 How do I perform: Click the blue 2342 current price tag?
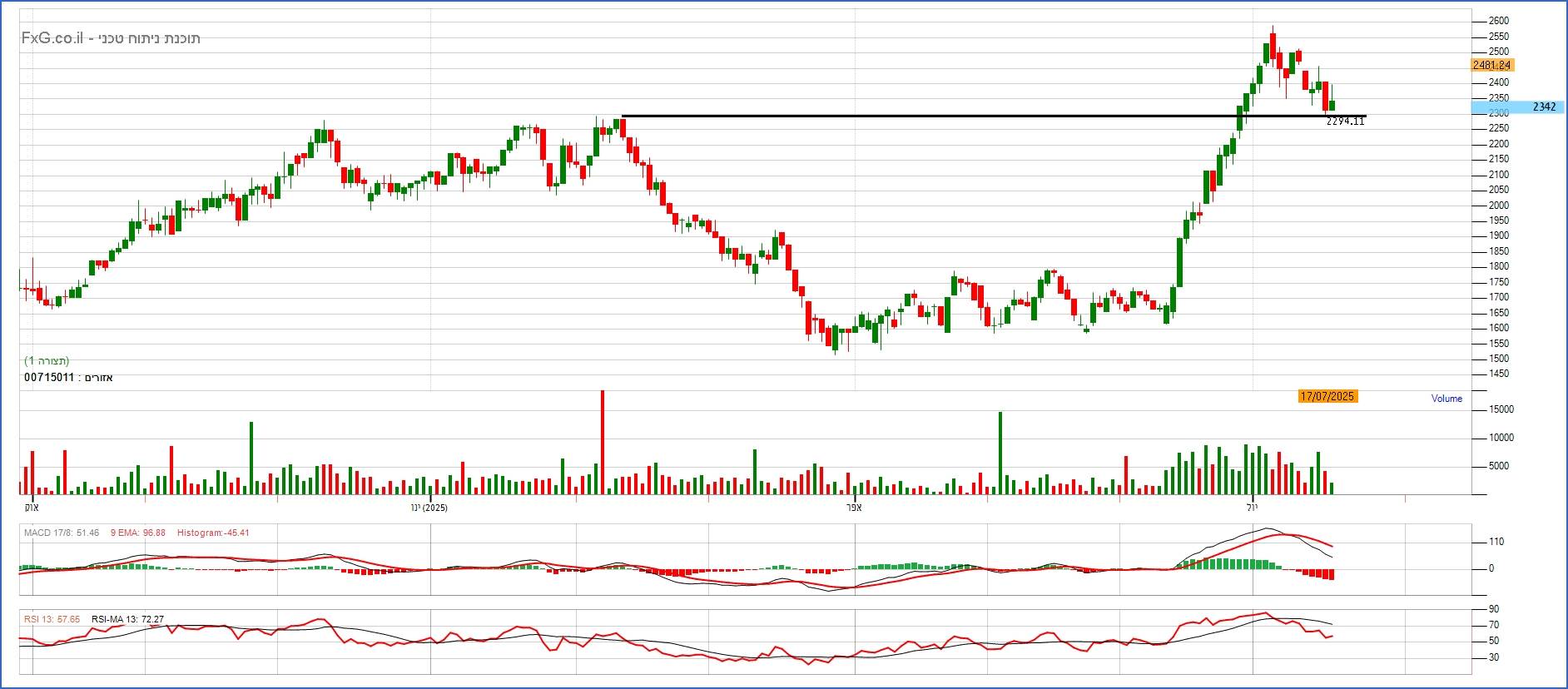1543,107
